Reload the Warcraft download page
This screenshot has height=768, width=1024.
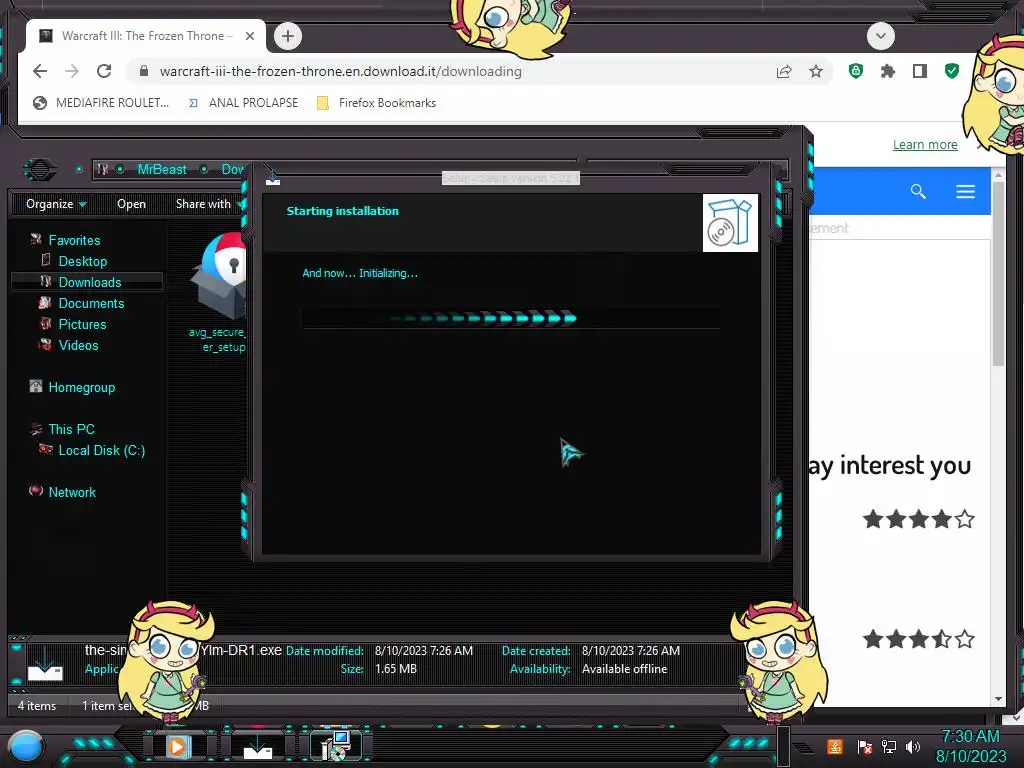104,71
